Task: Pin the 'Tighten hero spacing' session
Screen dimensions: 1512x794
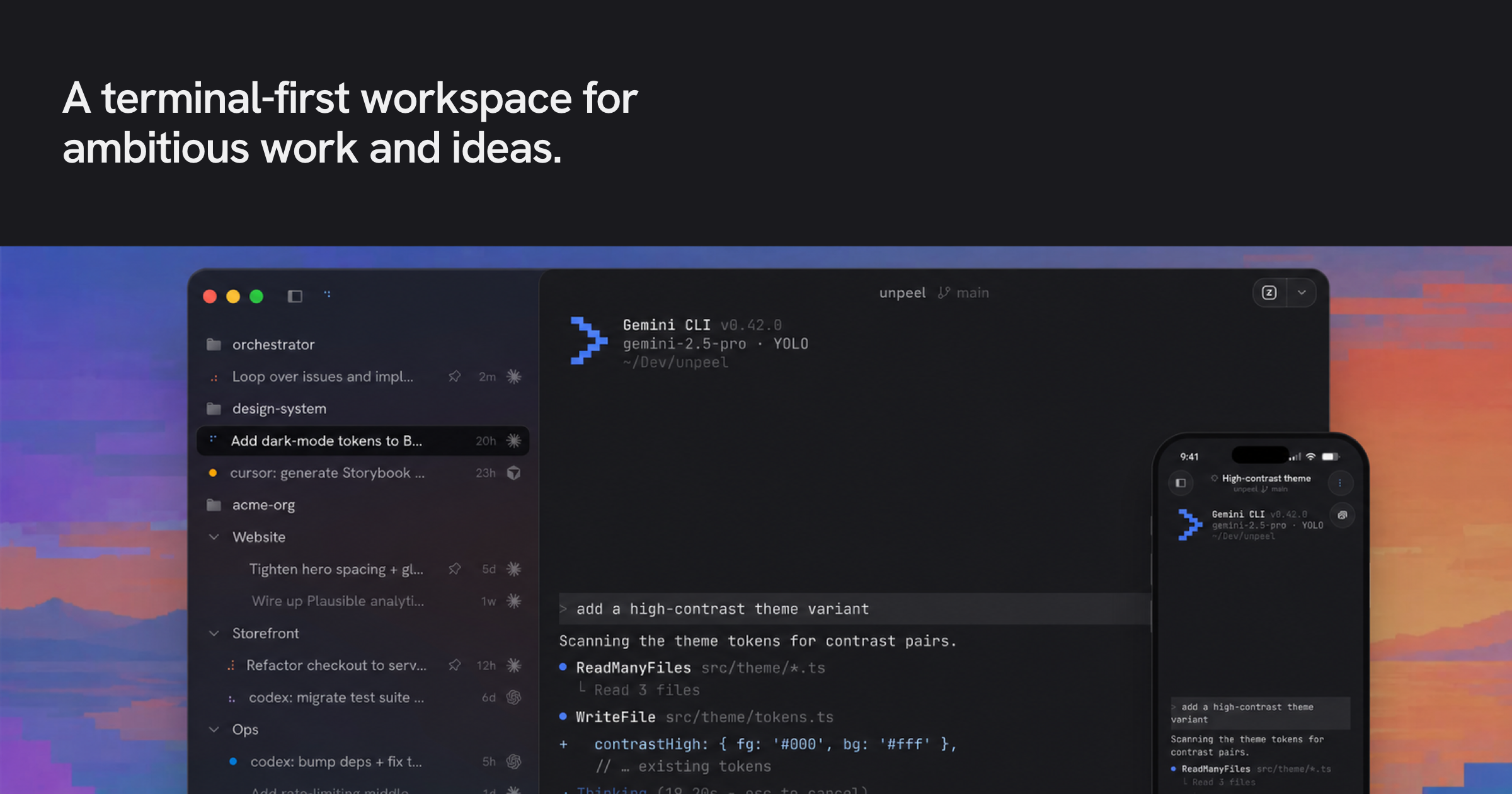Action: [x=455, y=569]
